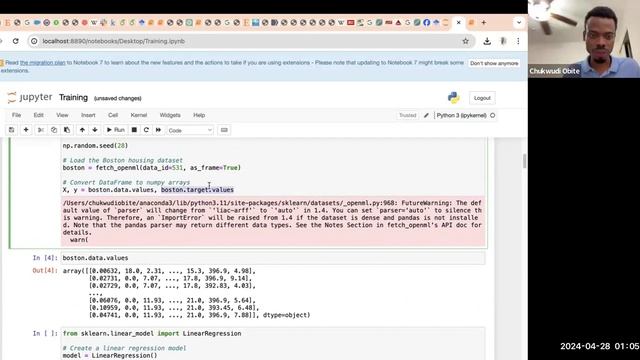Click the Jupyter logo

pyautogui.click(x=30, y=97)
